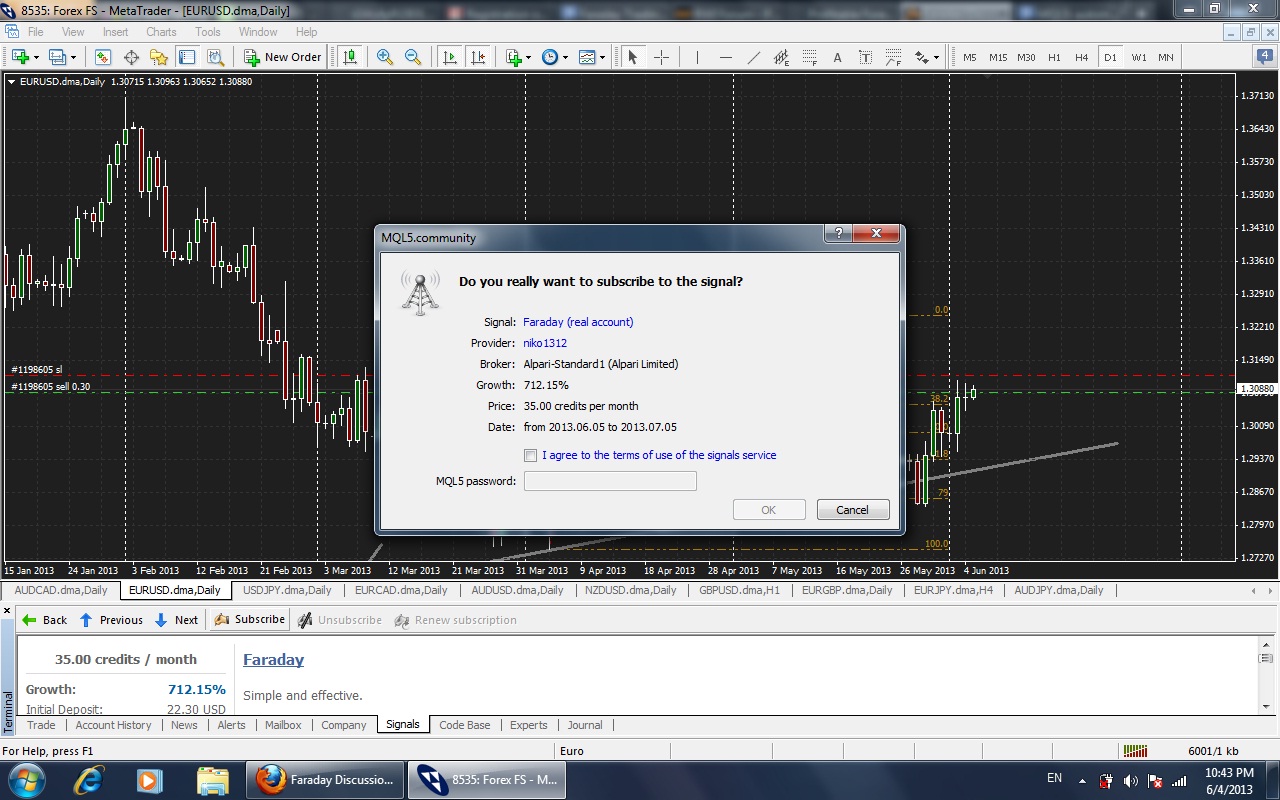The width and height of the screenshot is (1280, 800).
Task: Open the Charts menu
Action: (x=161, y=32)
